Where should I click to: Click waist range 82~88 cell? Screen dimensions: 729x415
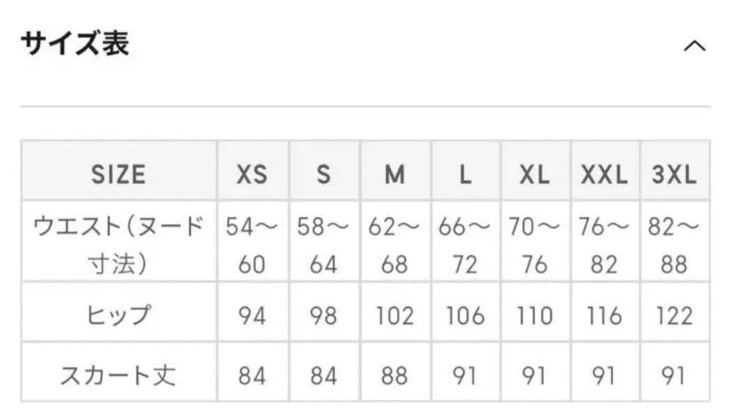pyautogui.click(x=674, y=243)
